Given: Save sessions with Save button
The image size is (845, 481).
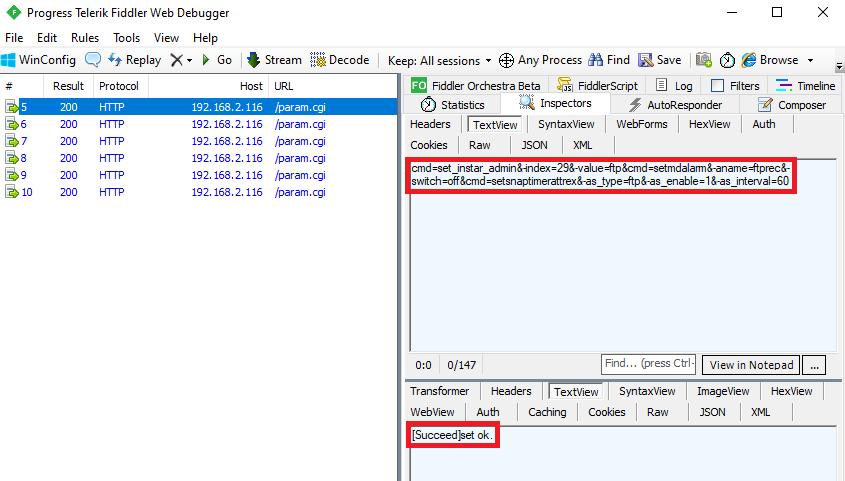Looking at the screenshot, I should 660,60.
